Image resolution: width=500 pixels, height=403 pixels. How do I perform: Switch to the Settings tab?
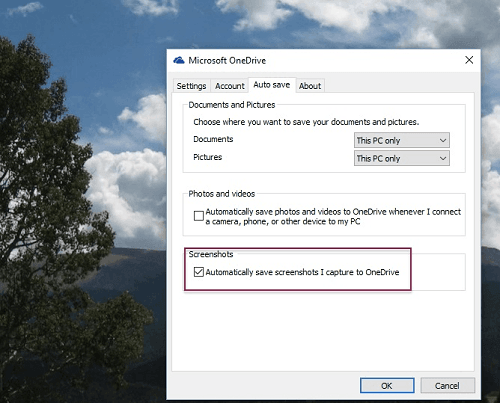coord(191,86)
